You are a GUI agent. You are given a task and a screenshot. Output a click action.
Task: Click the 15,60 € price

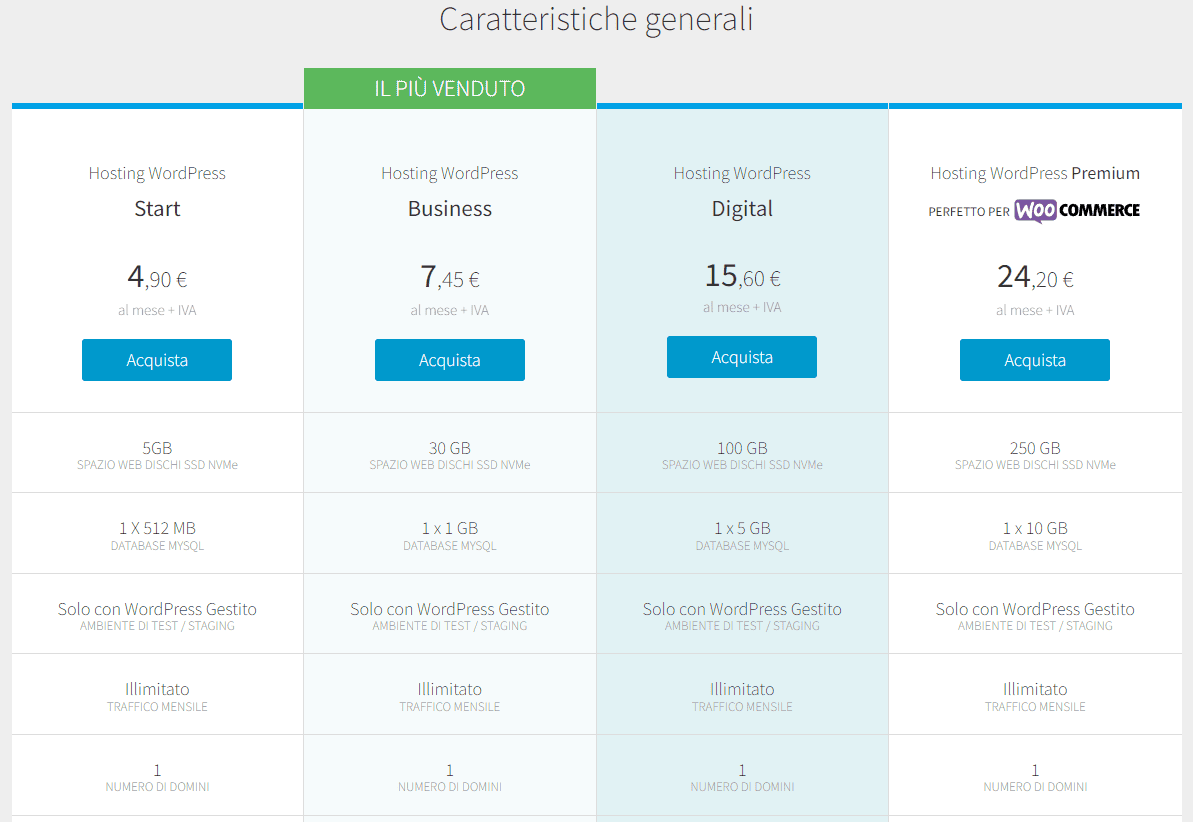(742, 275)
